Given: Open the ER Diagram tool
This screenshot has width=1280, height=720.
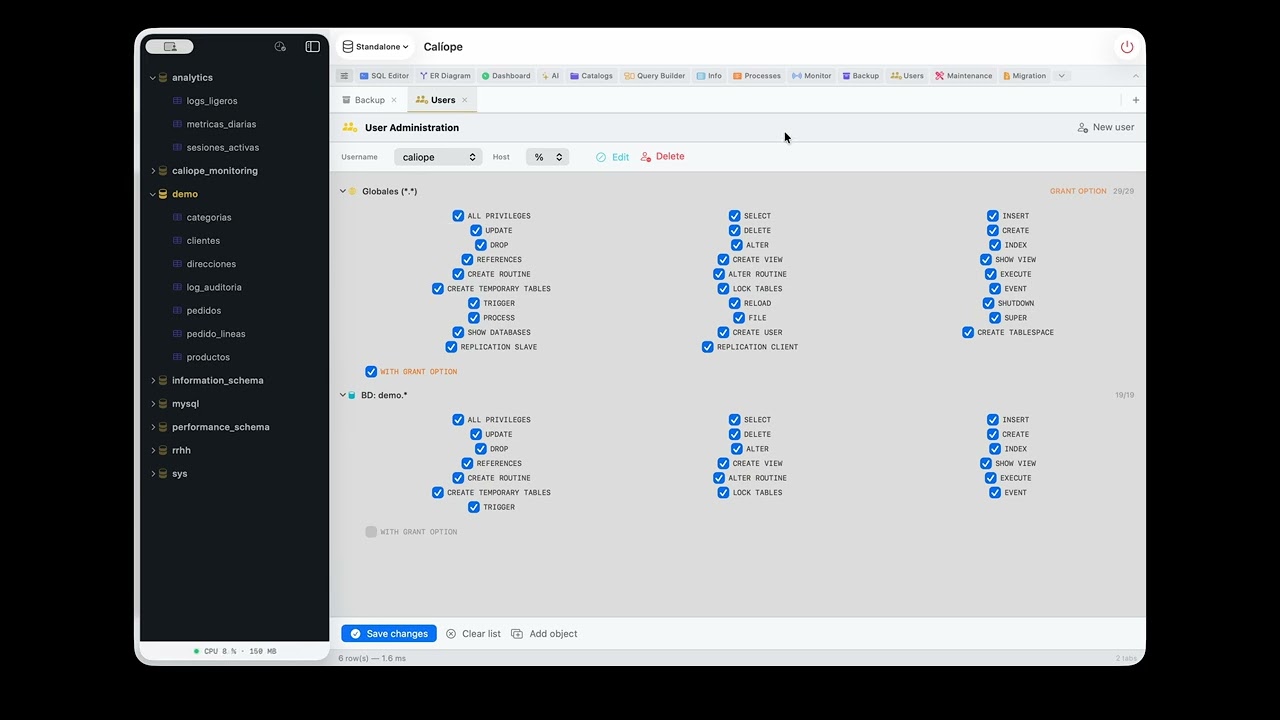Looking at the screenshot, I should pyautogui.click(x=445, y=76).
